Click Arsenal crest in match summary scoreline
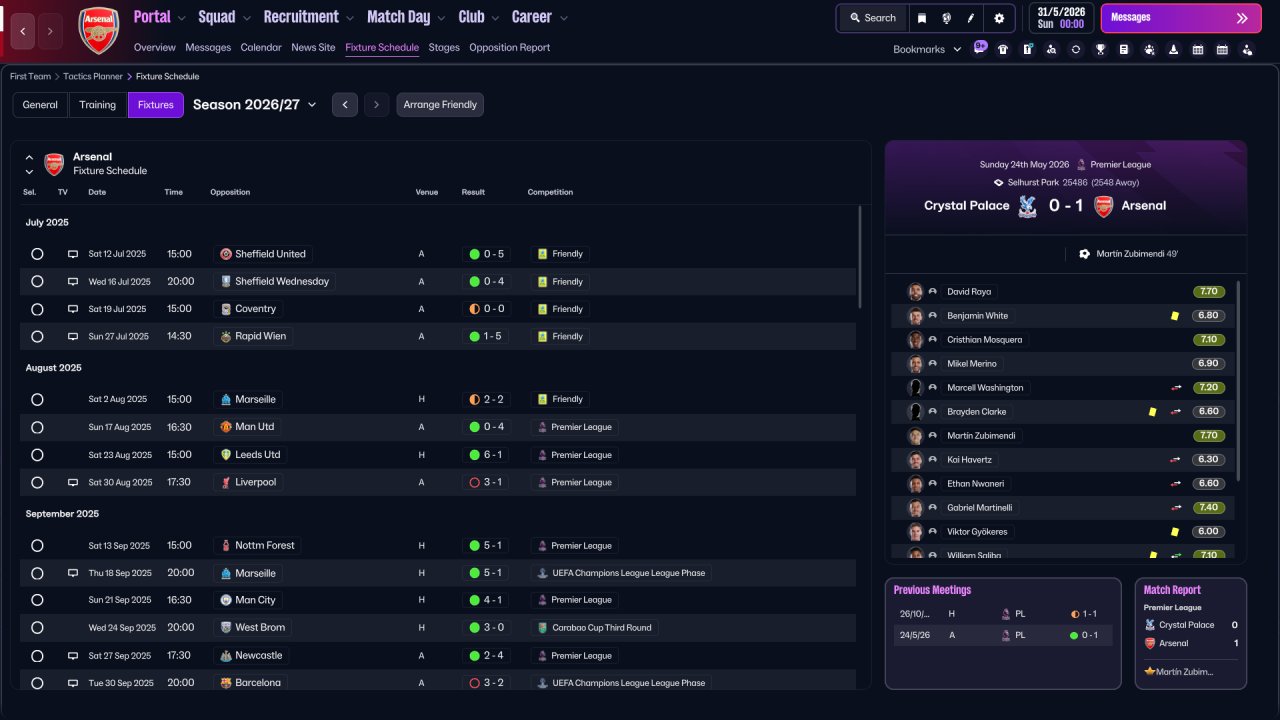The height and width of the screenshot is (720, 1280). pyautogui.click(x=1103, y=206)
